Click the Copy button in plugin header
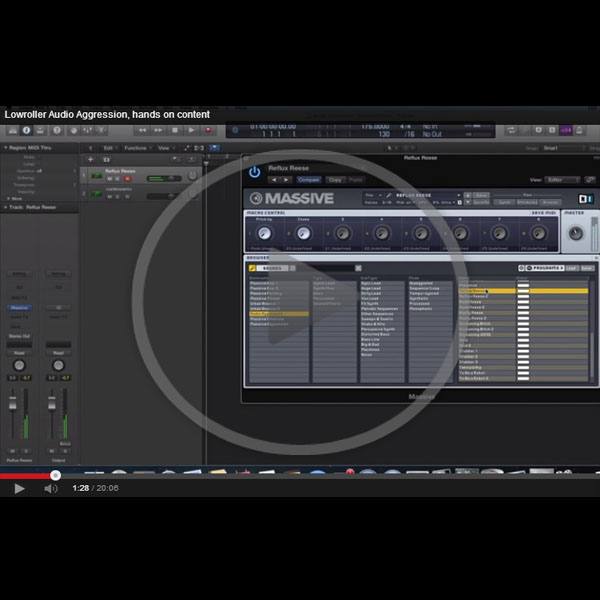 pos(335,180)
